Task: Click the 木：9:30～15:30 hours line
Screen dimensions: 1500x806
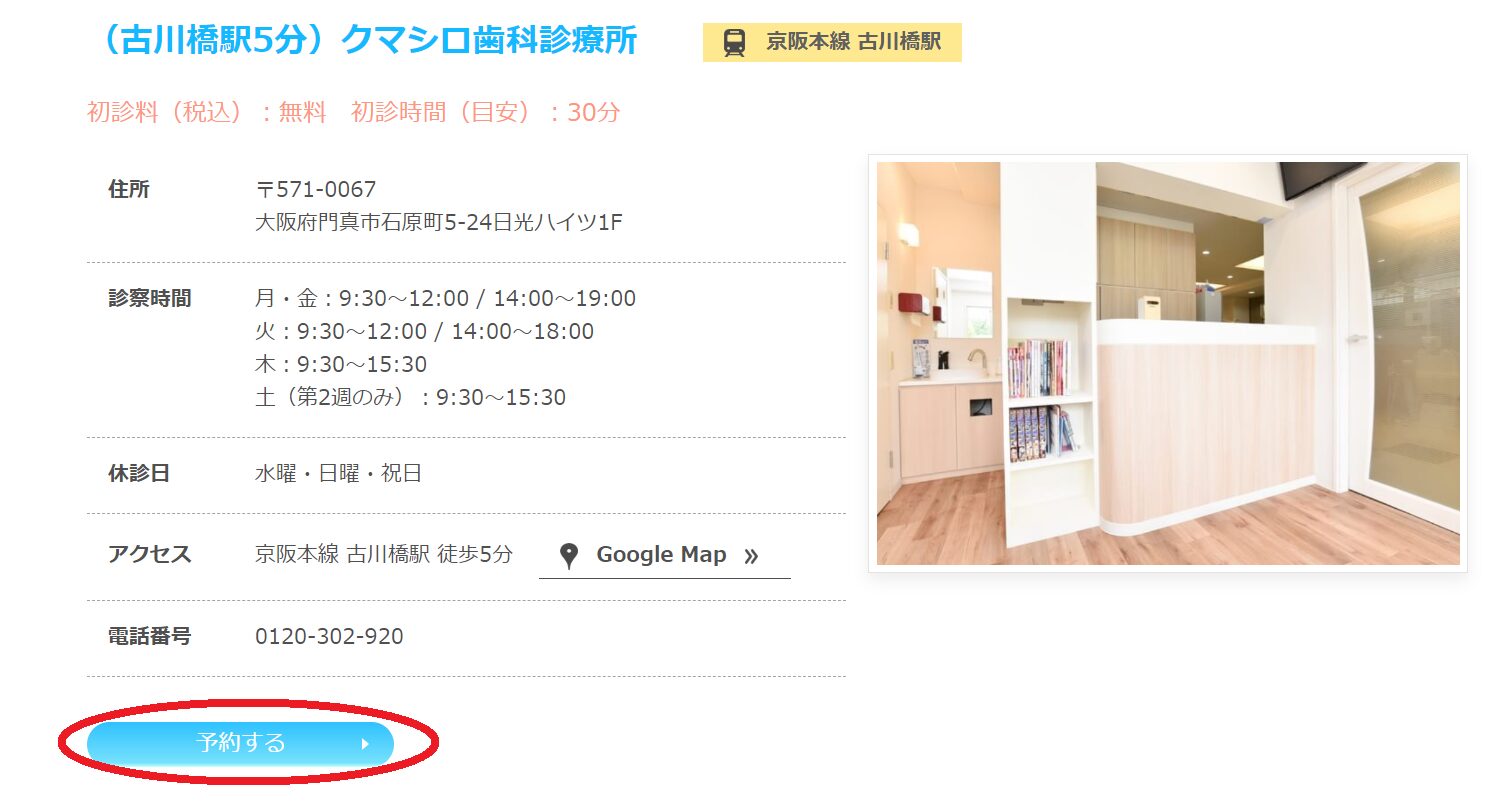Action: point(341,364)
